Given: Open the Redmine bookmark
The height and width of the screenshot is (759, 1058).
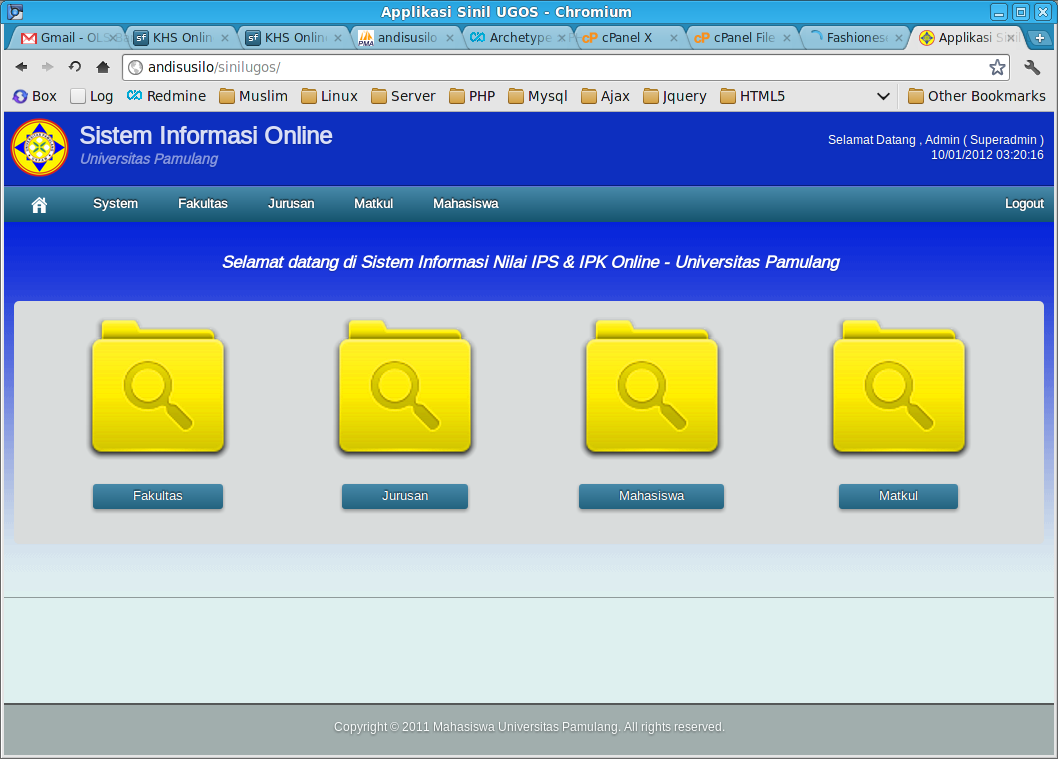Looking at the screenshot, I should click(166, 95).
